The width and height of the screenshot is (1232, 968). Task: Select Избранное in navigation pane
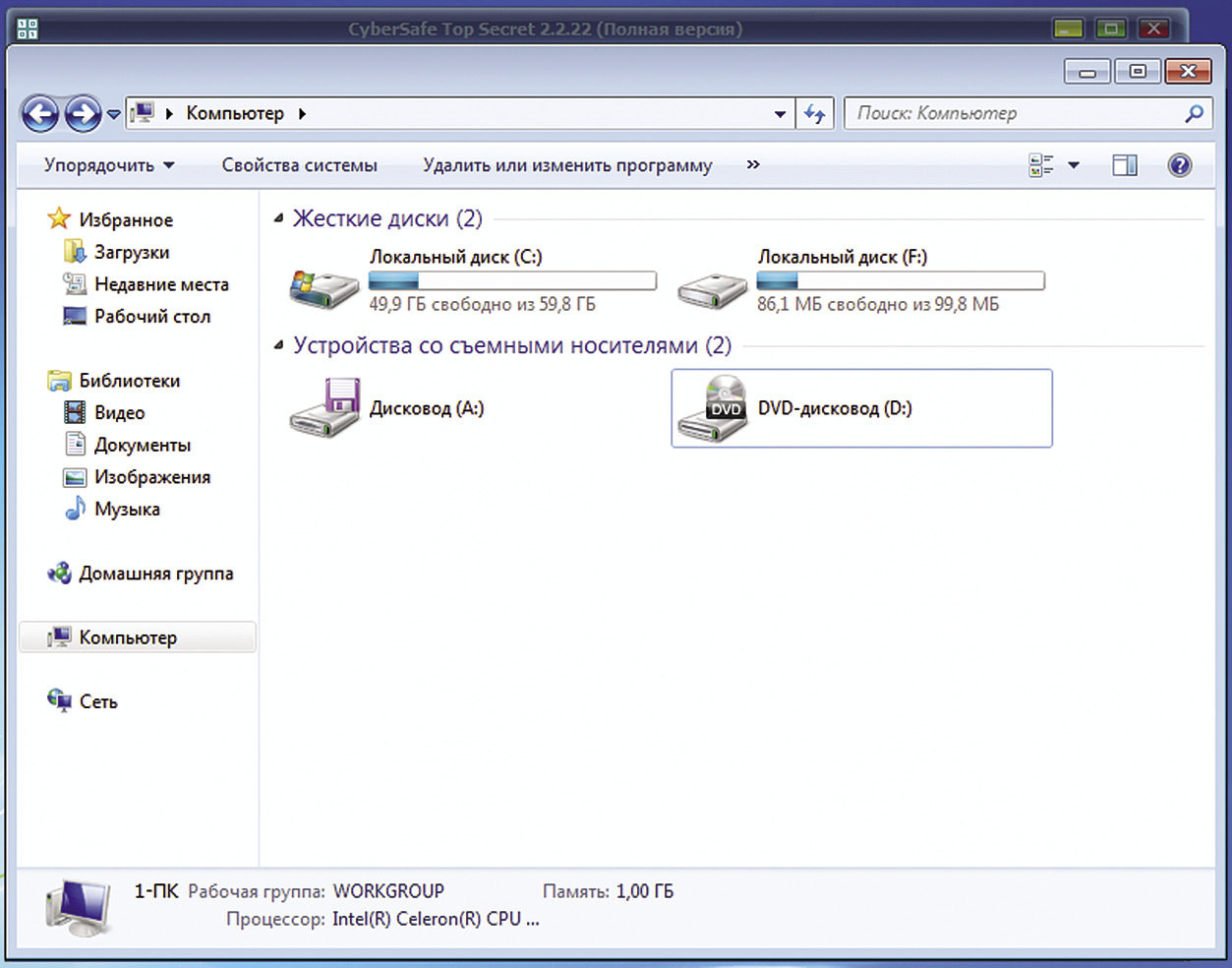(126, 220)
